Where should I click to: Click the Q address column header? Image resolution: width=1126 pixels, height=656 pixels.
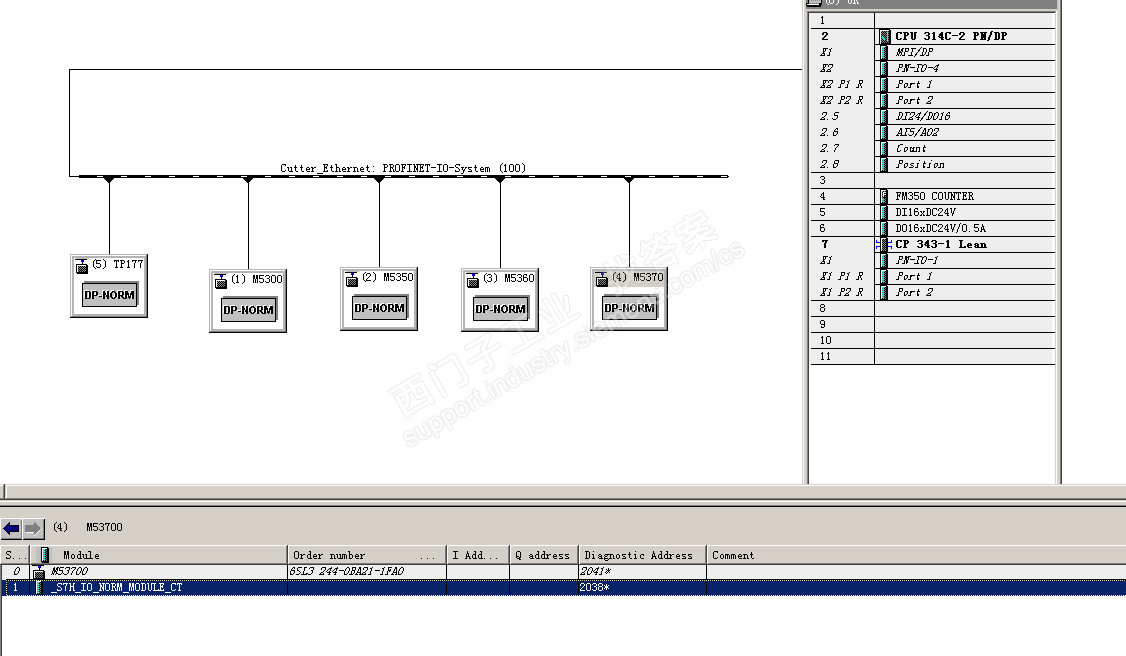(544, 556)
